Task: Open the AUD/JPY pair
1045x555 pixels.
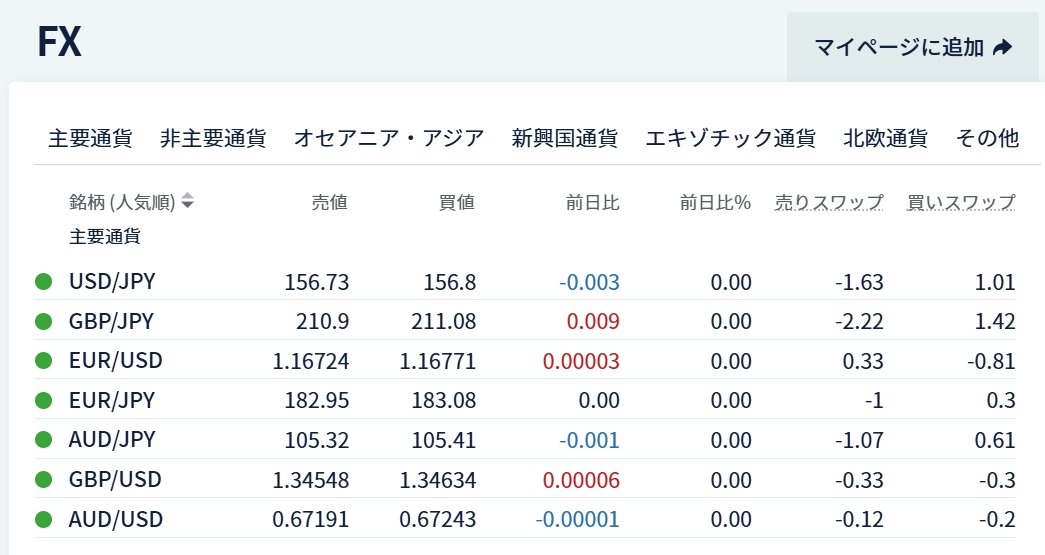Action: [112, 440]
